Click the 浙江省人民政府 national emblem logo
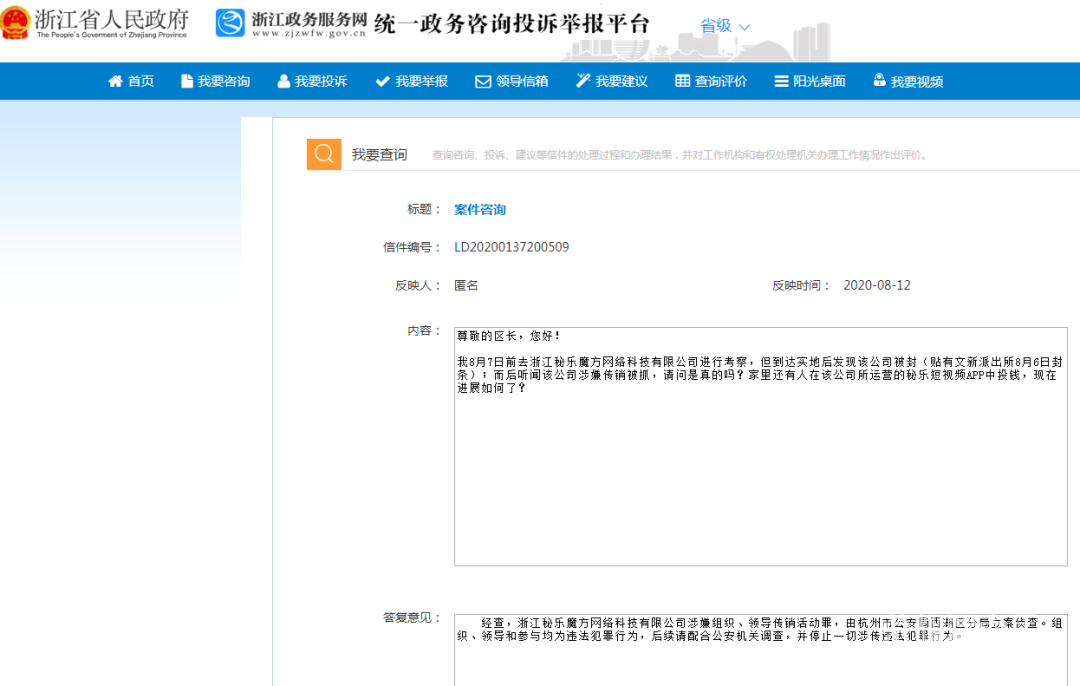This screenshot has height=686, width=1080. (x=16, y=24)
